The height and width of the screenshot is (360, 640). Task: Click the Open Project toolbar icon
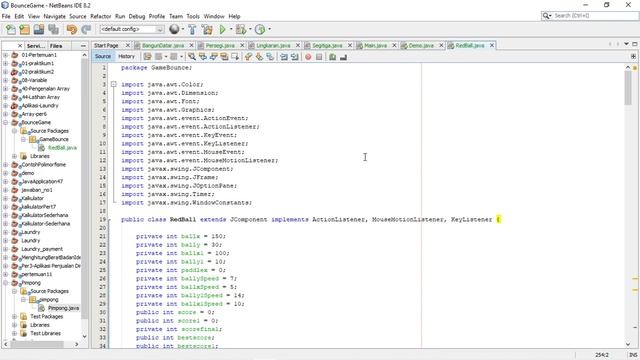39,29
